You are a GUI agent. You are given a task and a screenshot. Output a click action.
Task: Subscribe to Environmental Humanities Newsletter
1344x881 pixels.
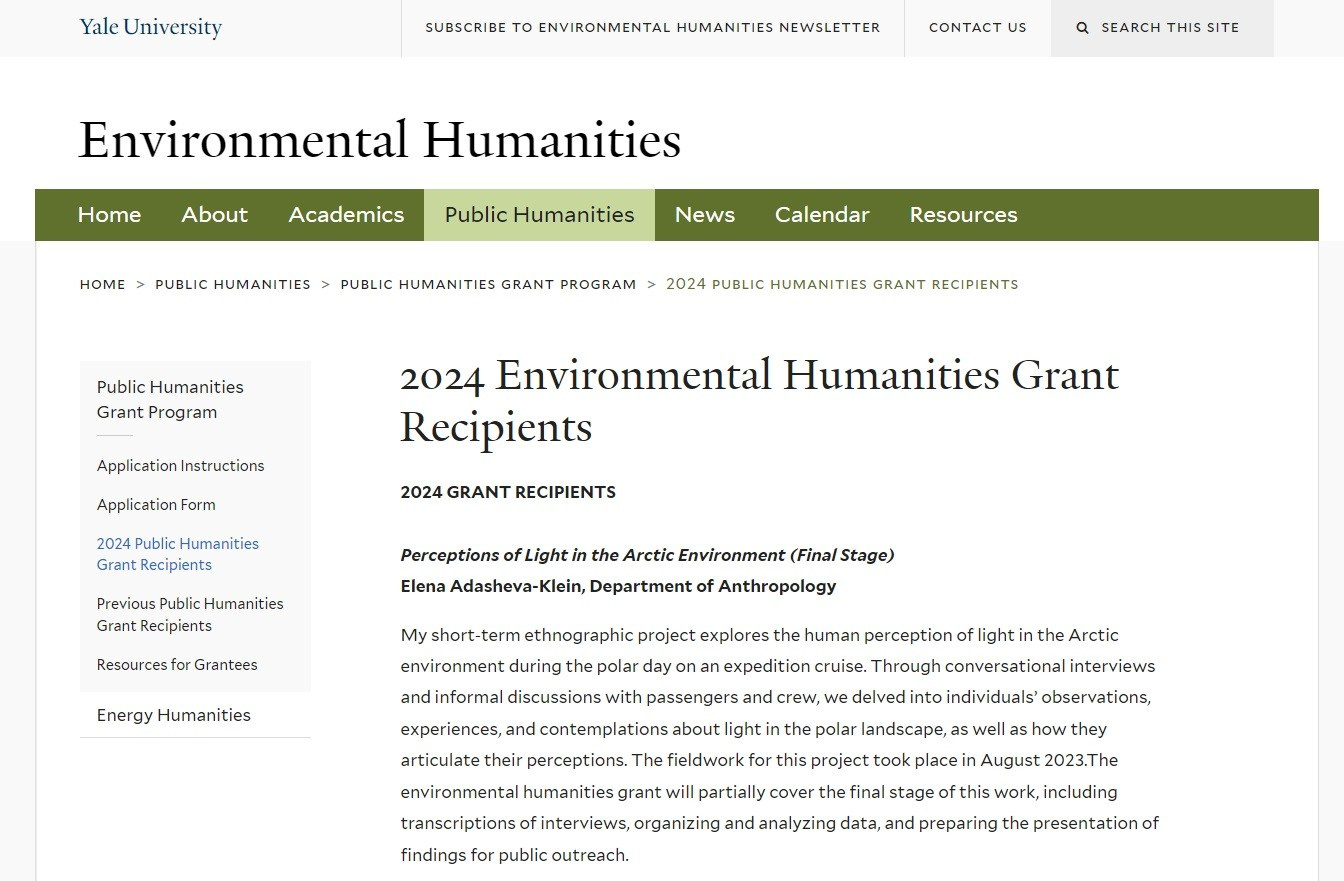[x=653, y=28]
